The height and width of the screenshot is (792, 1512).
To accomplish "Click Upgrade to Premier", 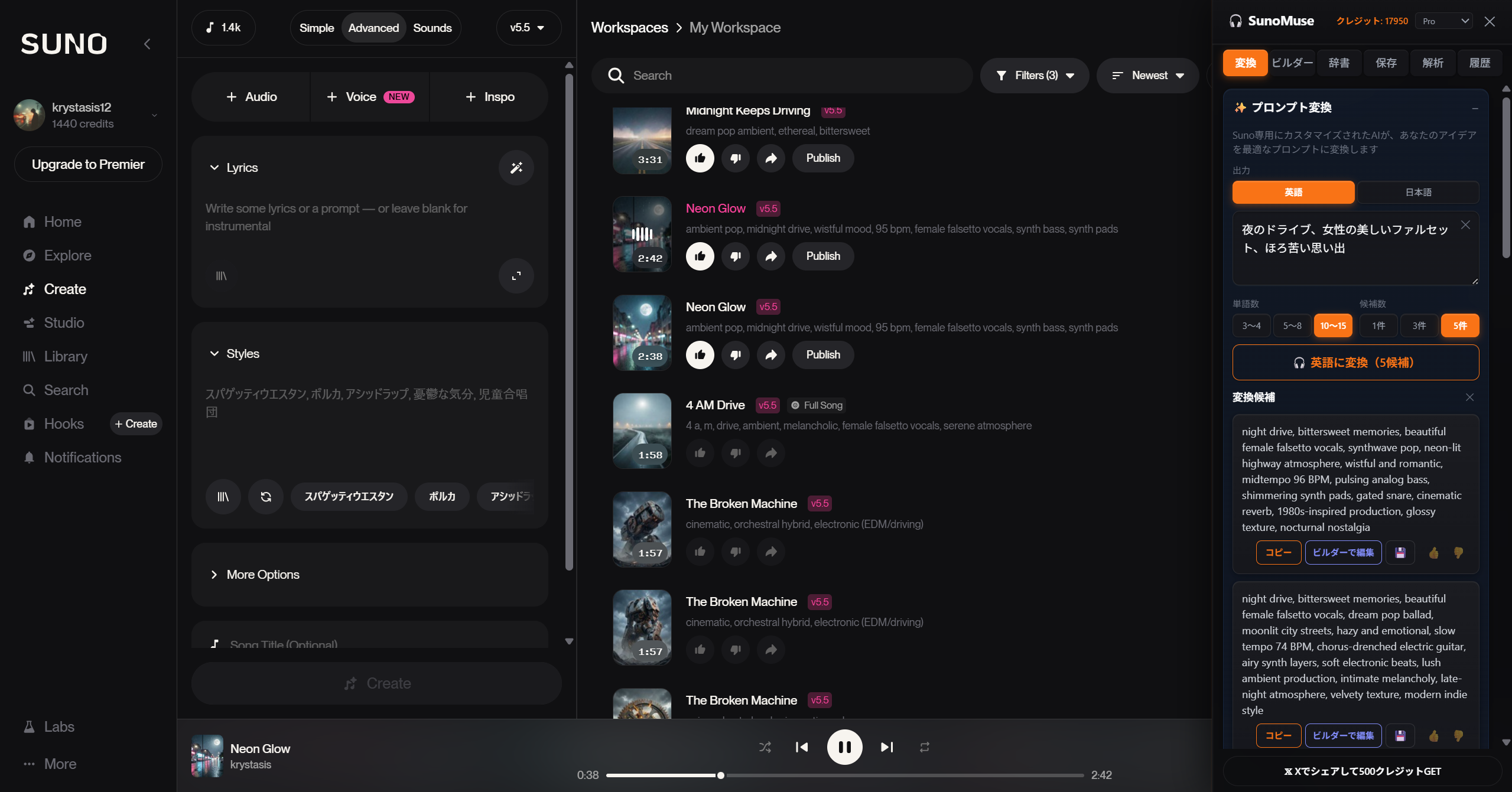I will (88, 164).
